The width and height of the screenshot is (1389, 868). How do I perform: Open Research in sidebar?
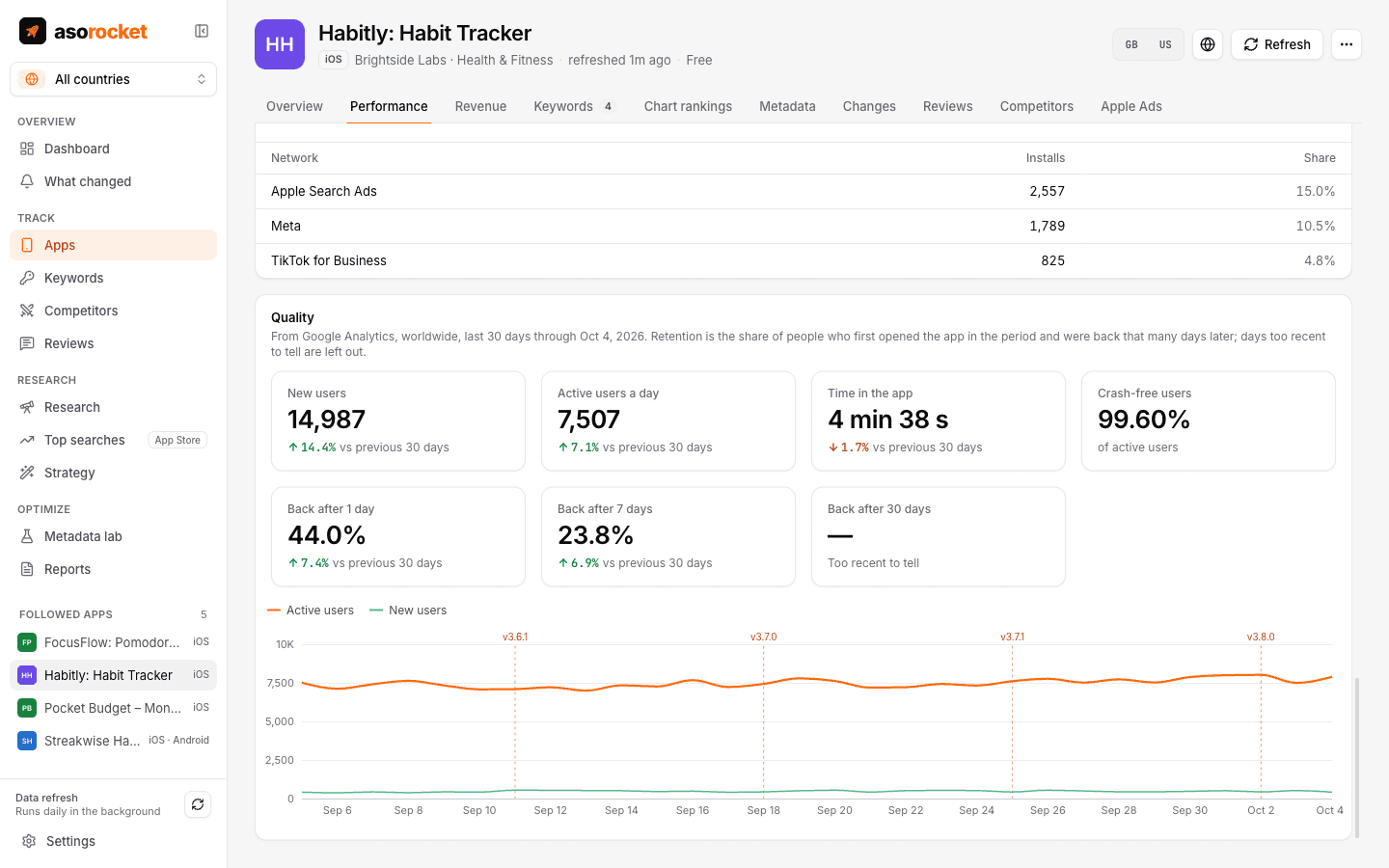[x=113, y=407]
